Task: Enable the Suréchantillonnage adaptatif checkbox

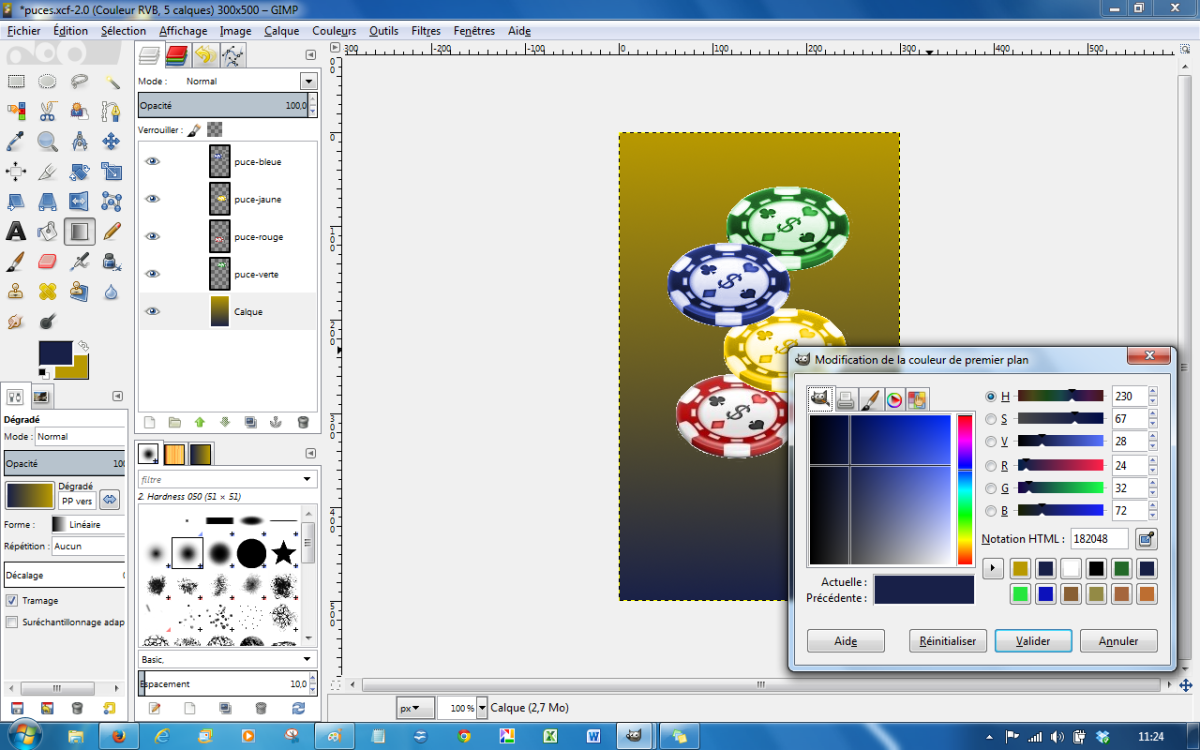Action: pyautogui.click(x=12, y=622)
